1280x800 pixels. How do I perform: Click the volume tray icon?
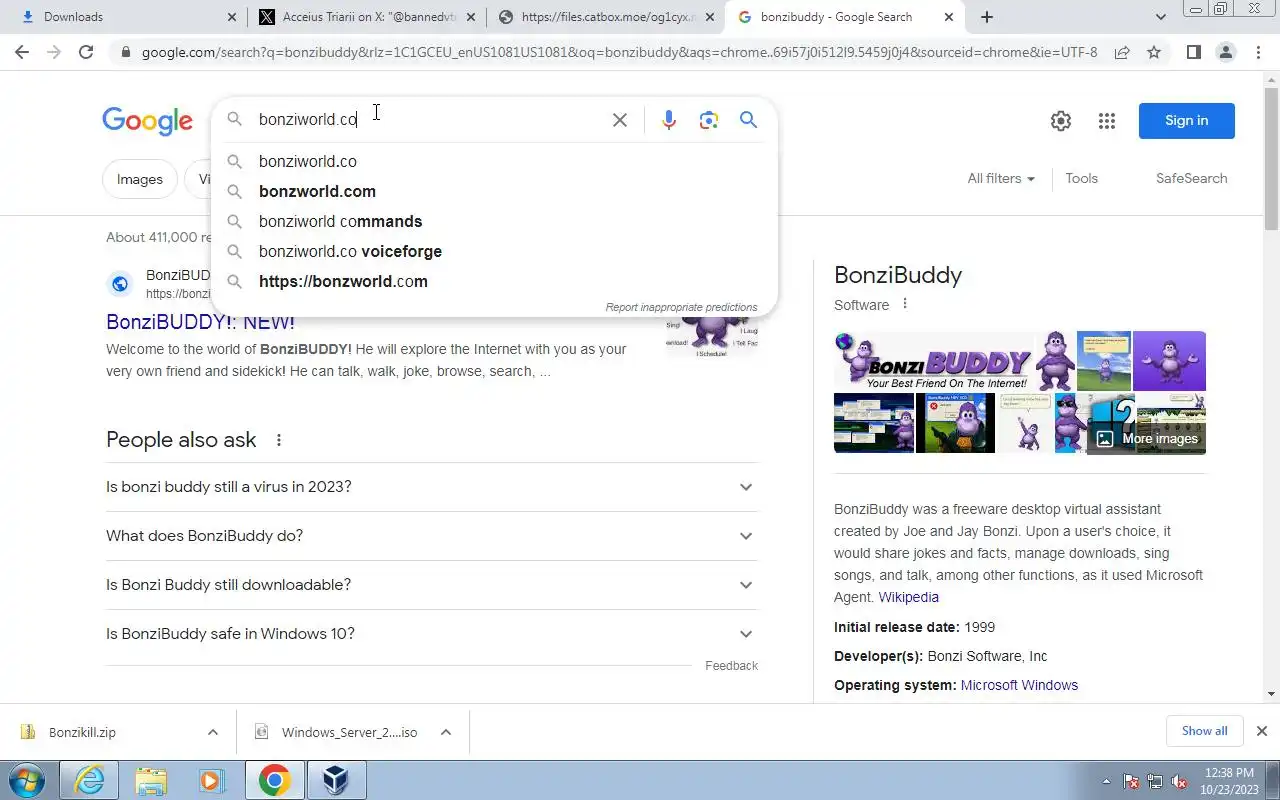[1179, 781]
